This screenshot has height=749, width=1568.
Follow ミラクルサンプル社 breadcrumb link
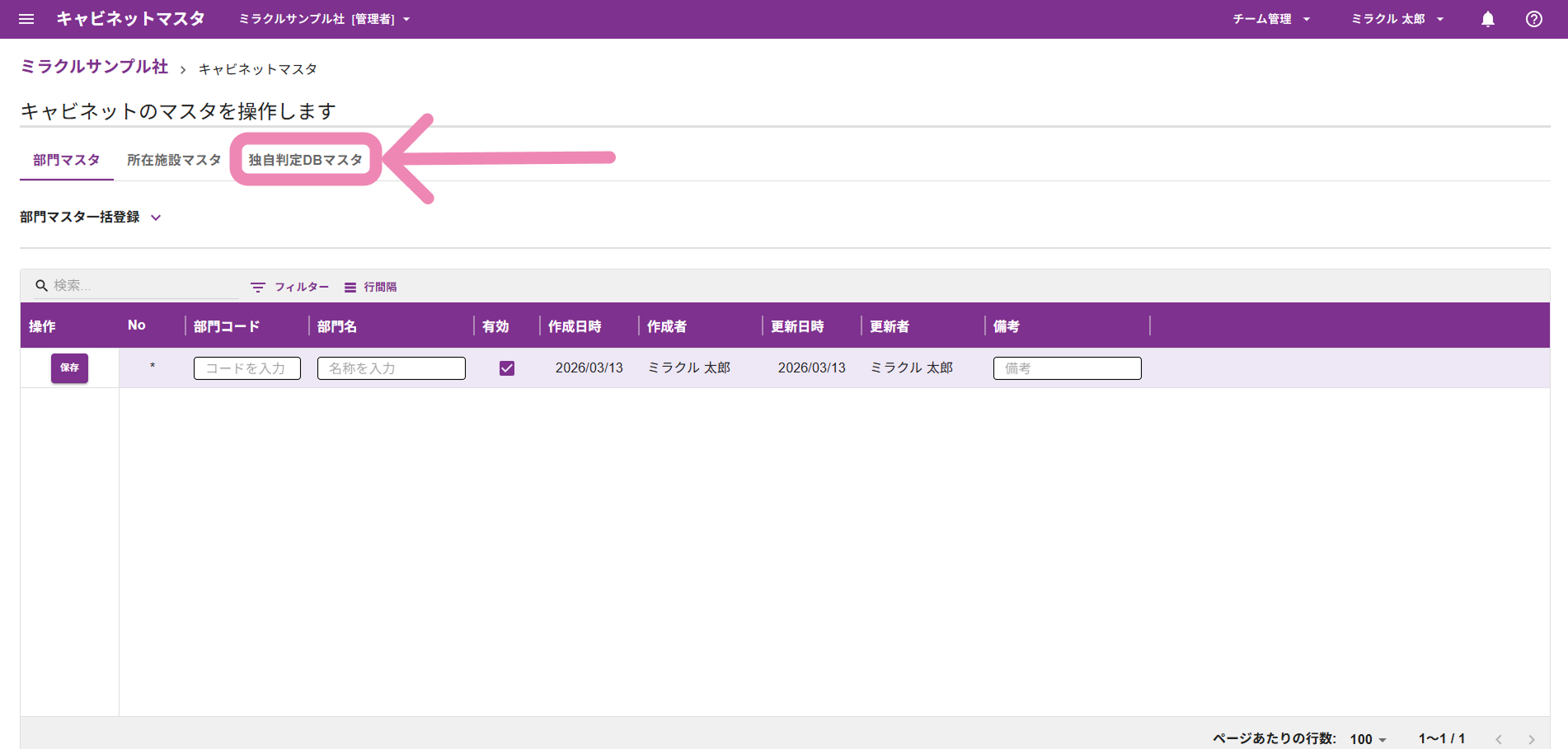[94, 67]
